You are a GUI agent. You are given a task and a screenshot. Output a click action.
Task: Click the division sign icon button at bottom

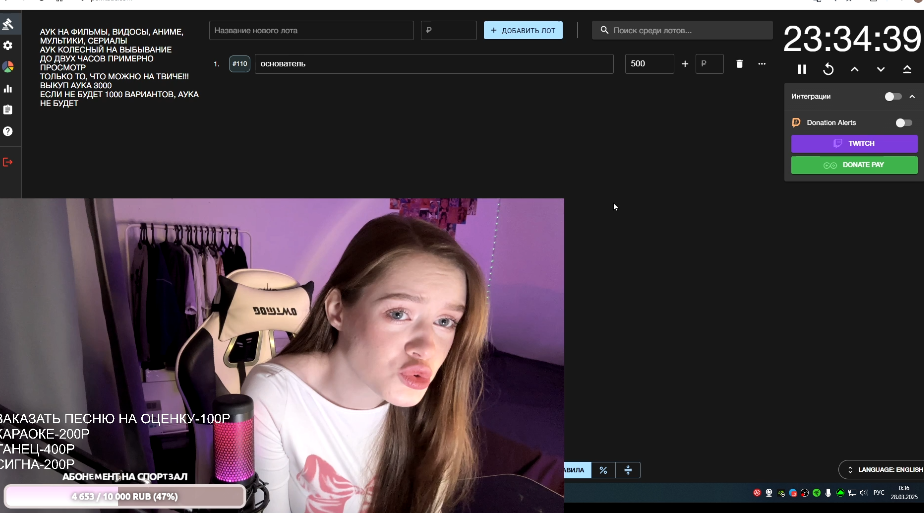628,470
